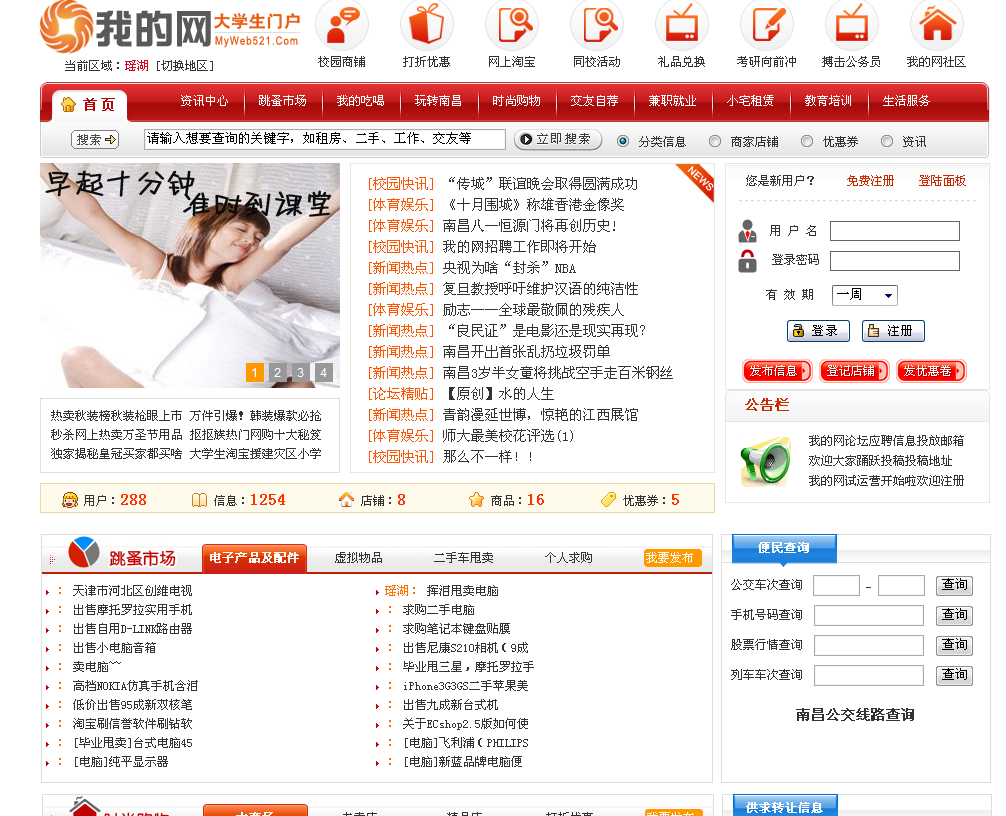Click the 用户 count face icon
This screenshot has height=816, width=1006.
70,500
